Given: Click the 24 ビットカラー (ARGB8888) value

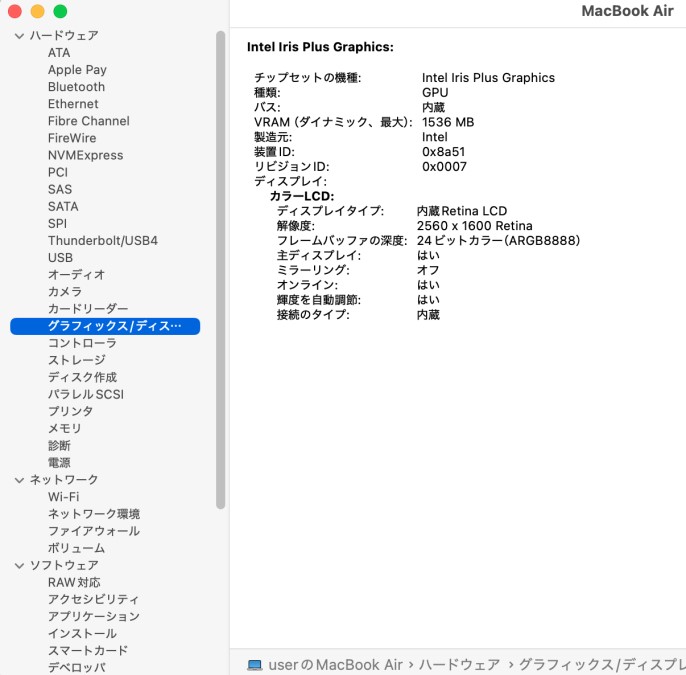Looking at the screenshot, I should tap(498, 241).
